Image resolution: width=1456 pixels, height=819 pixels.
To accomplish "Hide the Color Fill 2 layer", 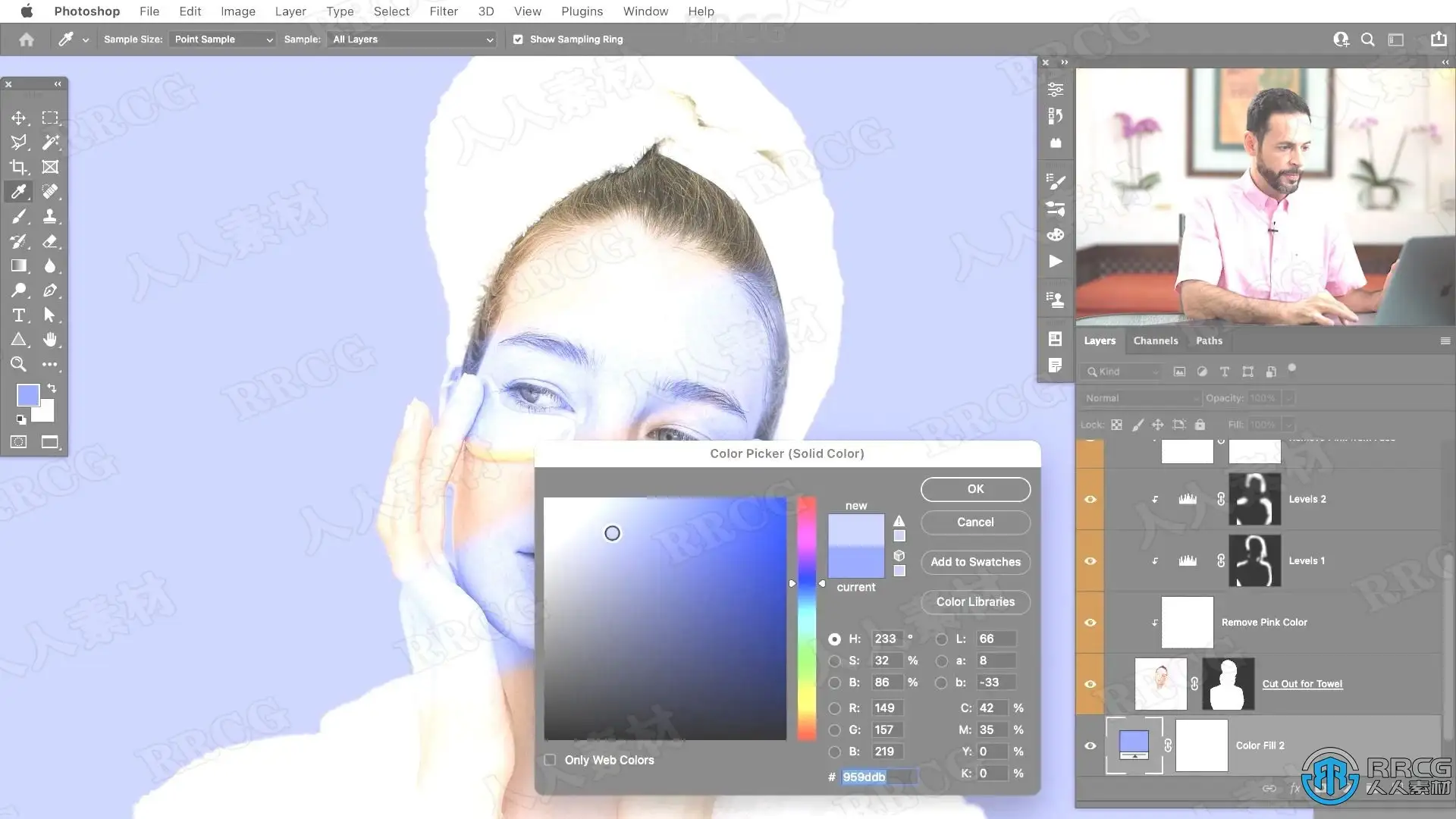I will pos(1090,746).
